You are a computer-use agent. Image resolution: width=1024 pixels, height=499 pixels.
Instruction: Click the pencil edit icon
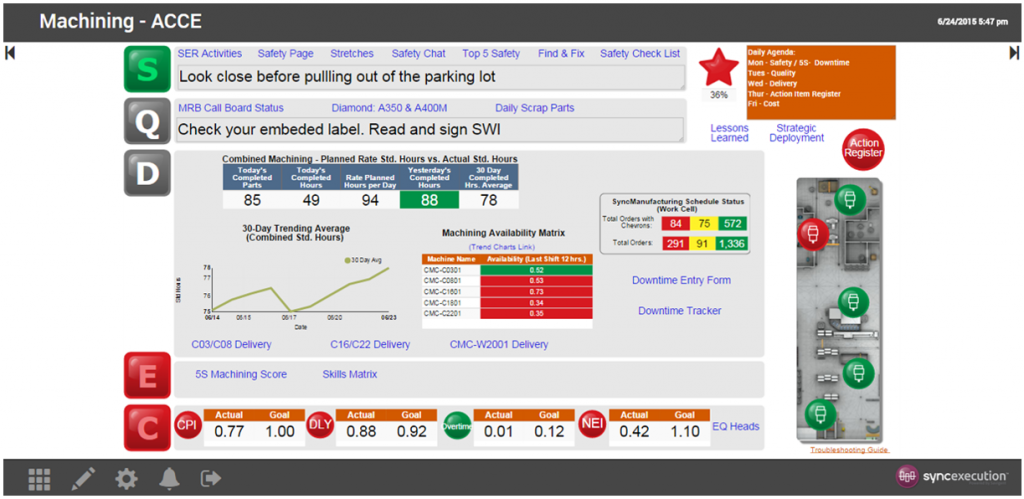point(83,479)
